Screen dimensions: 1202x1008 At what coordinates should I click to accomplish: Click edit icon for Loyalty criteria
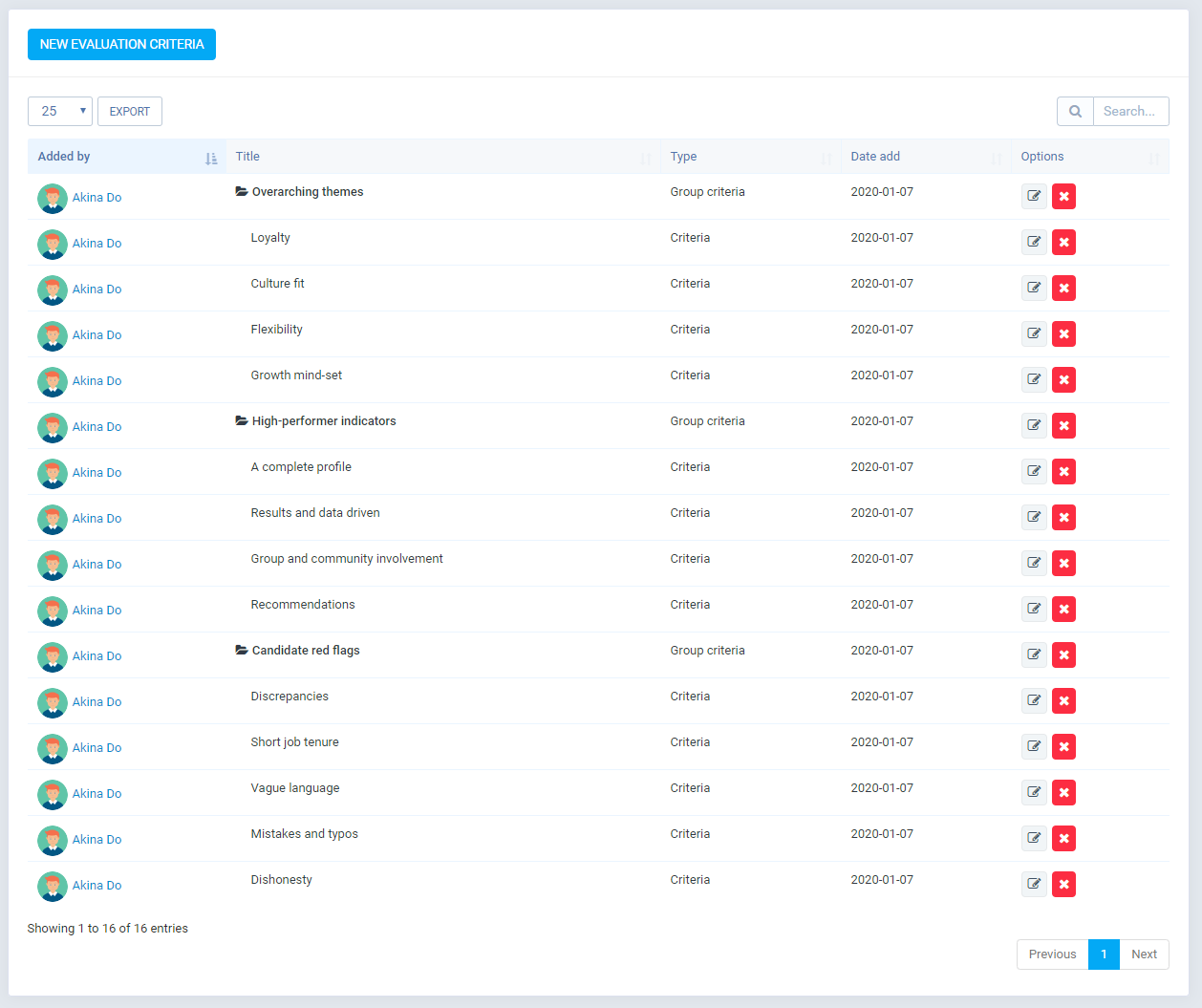pyautogui.click(x=1034, y=243)
